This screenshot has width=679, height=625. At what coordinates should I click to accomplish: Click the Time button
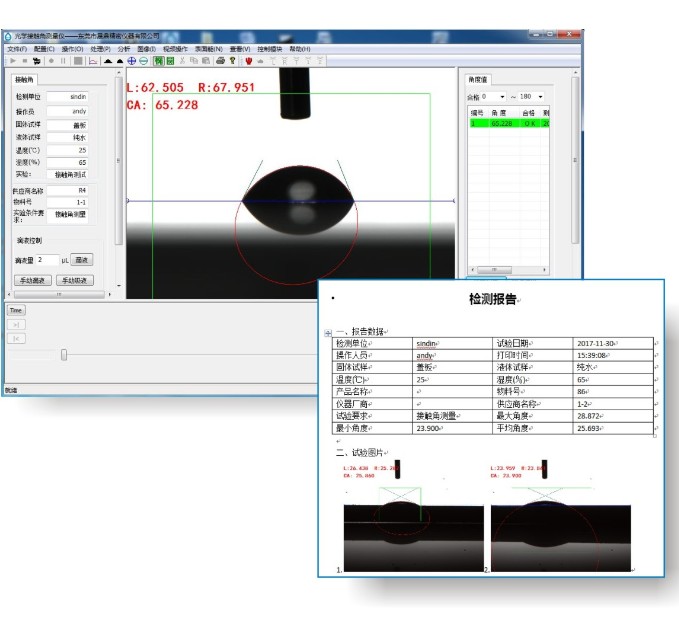[x=16, y=310]
